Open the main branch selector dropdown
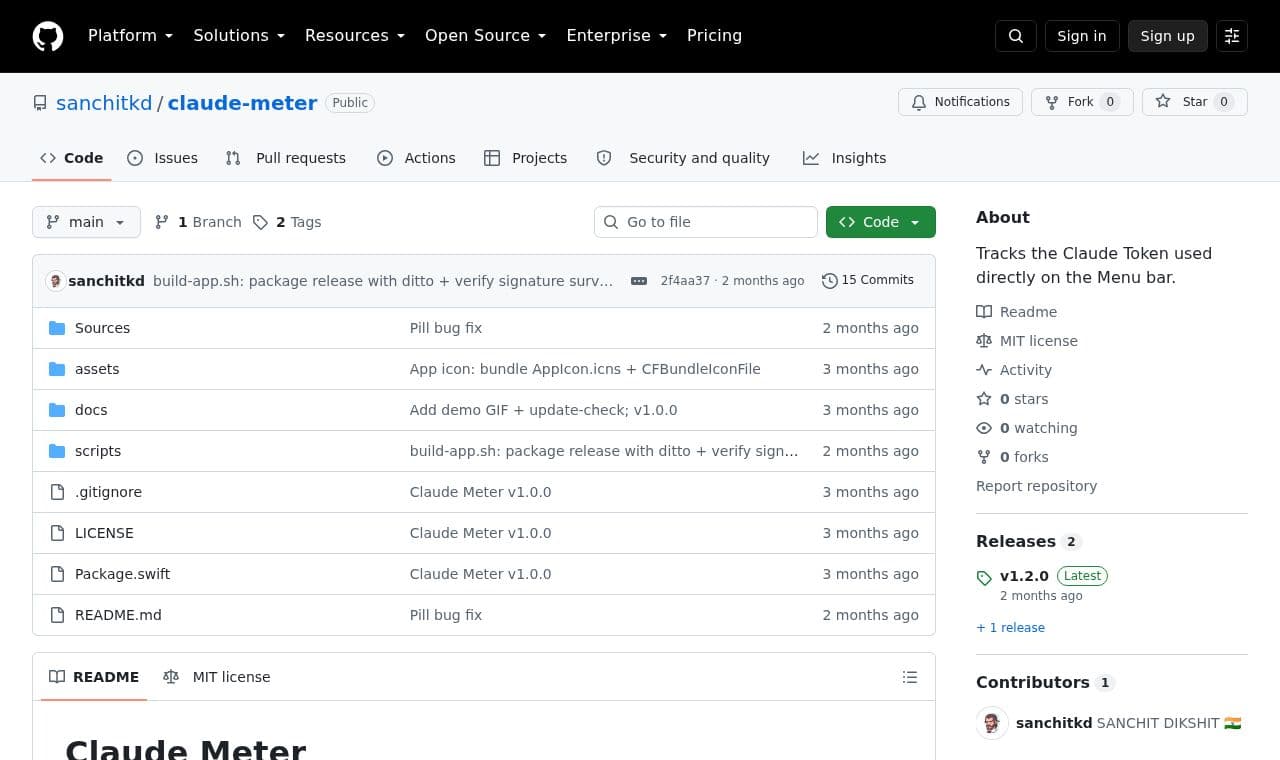Image resolution: width=1280 pixels, height=760 pixels. 86,222
